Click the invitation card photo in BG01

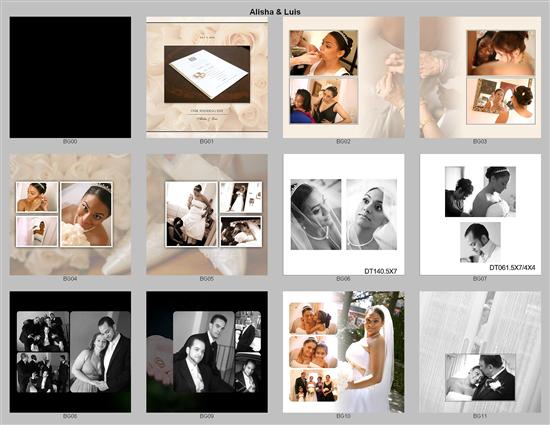click(x=207, y=74)
